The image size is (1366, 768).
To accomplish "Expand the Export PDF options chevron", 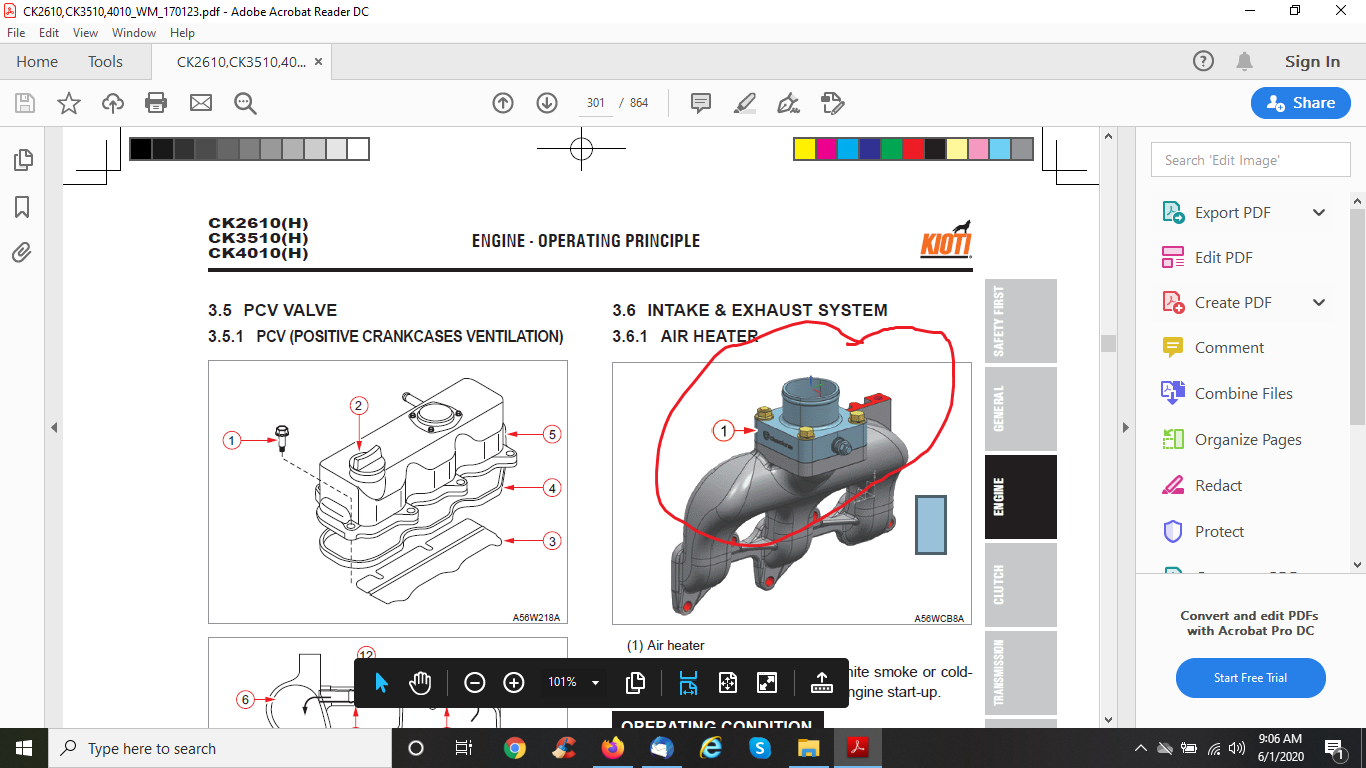I will (1319, 212).
